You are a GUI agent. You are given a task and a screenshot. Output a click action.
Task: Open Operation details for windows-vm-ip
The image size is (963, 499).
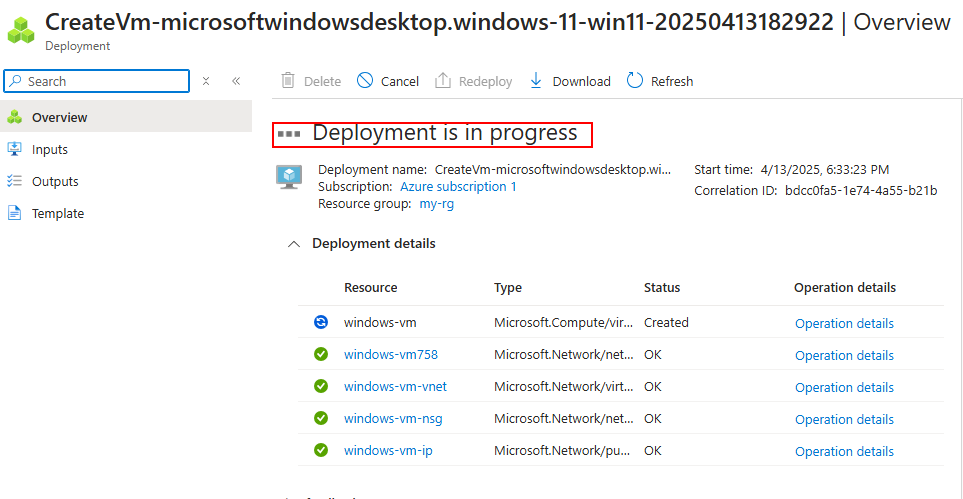point(844,451)
